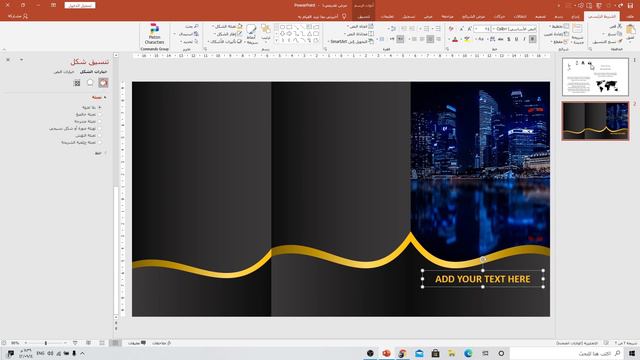Click the Notes status bar button
Screen dimensions: 640x360
pos(162,343)
